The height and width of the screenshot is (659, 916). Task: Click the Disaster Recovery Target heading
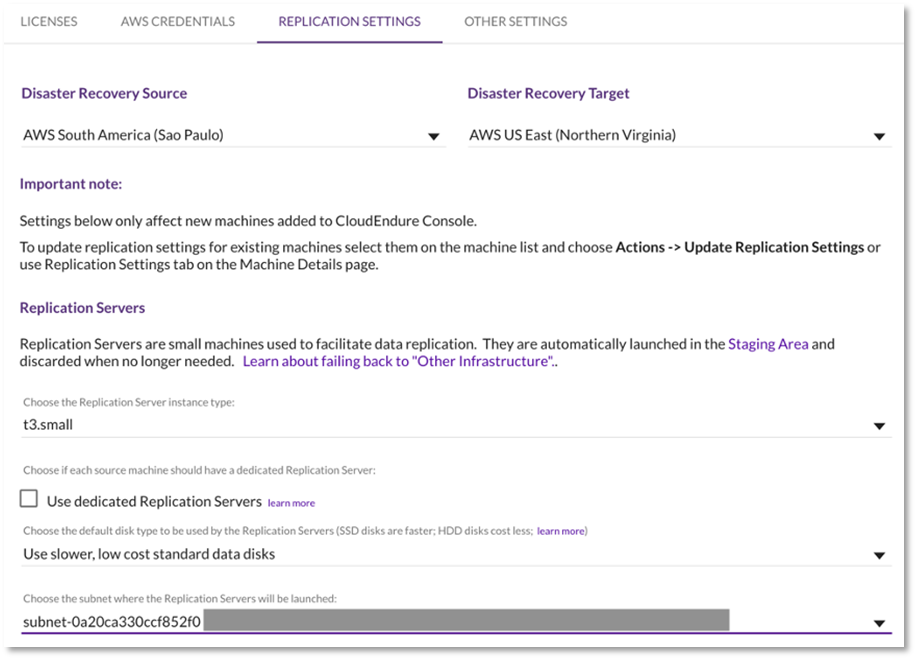click(x=548, y=93)
